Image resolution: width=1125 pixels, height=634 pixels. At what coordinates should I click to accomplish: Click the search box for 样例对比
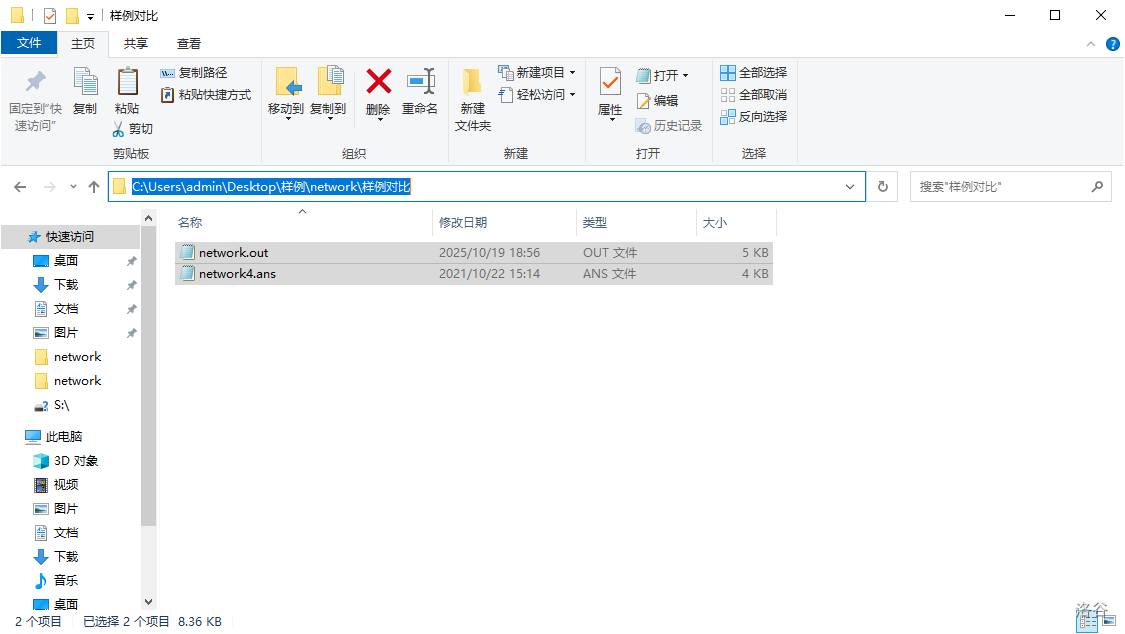point(1000,187)
